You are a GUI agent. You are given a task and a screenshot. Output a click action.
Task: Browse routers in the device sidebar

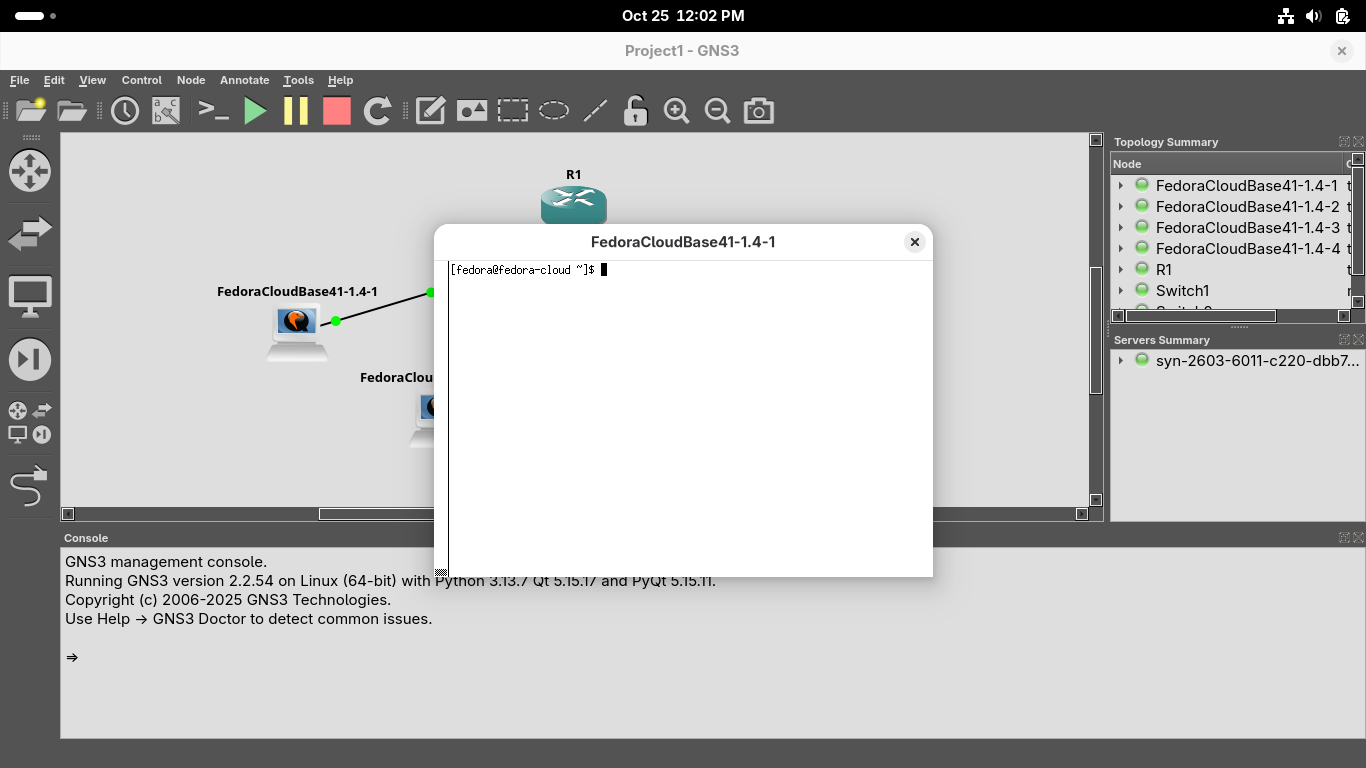pyautogui.click(x=30, y=171)
